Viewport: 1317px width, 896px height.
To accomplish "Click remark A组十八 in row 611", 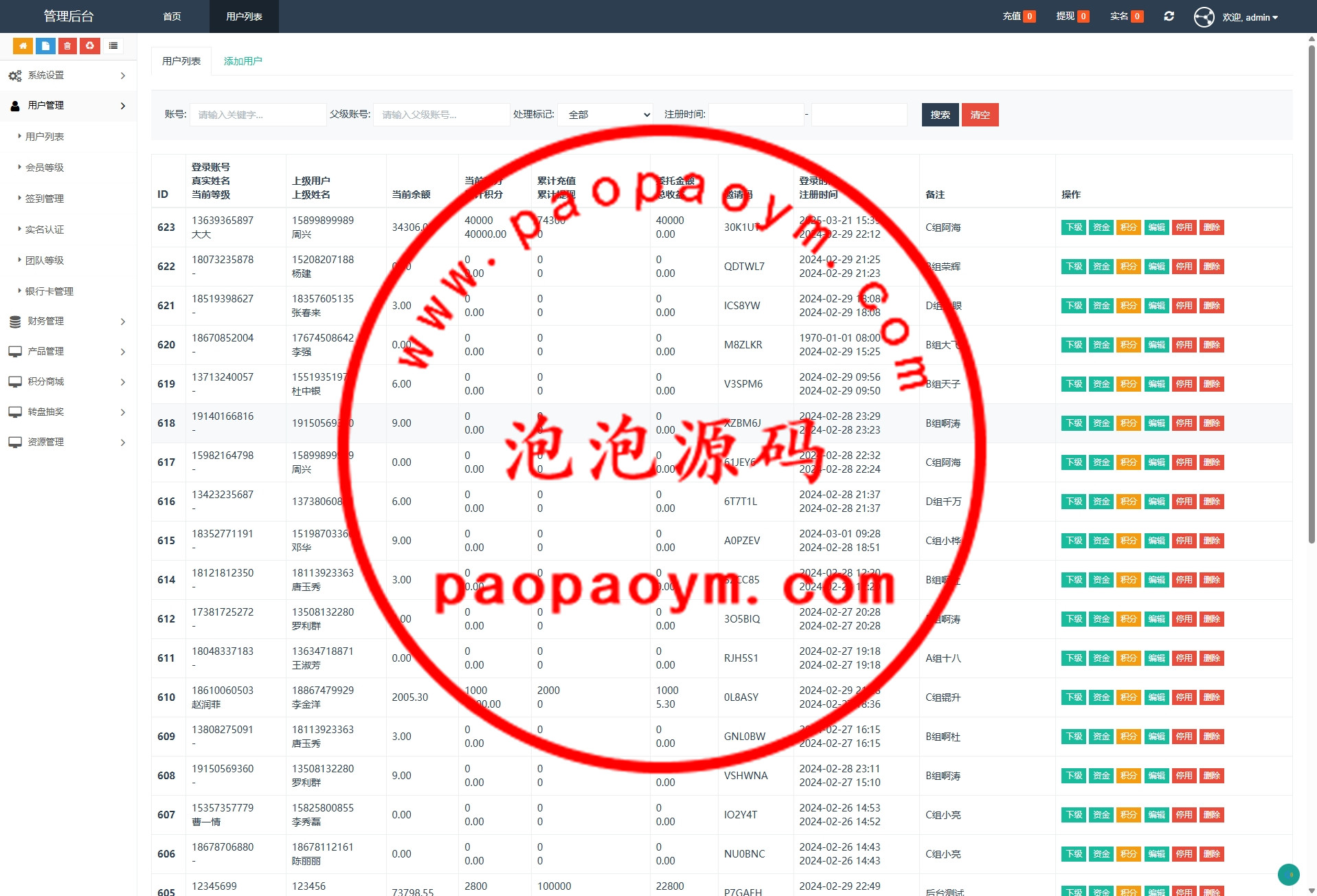I will [x=943, y=658].
